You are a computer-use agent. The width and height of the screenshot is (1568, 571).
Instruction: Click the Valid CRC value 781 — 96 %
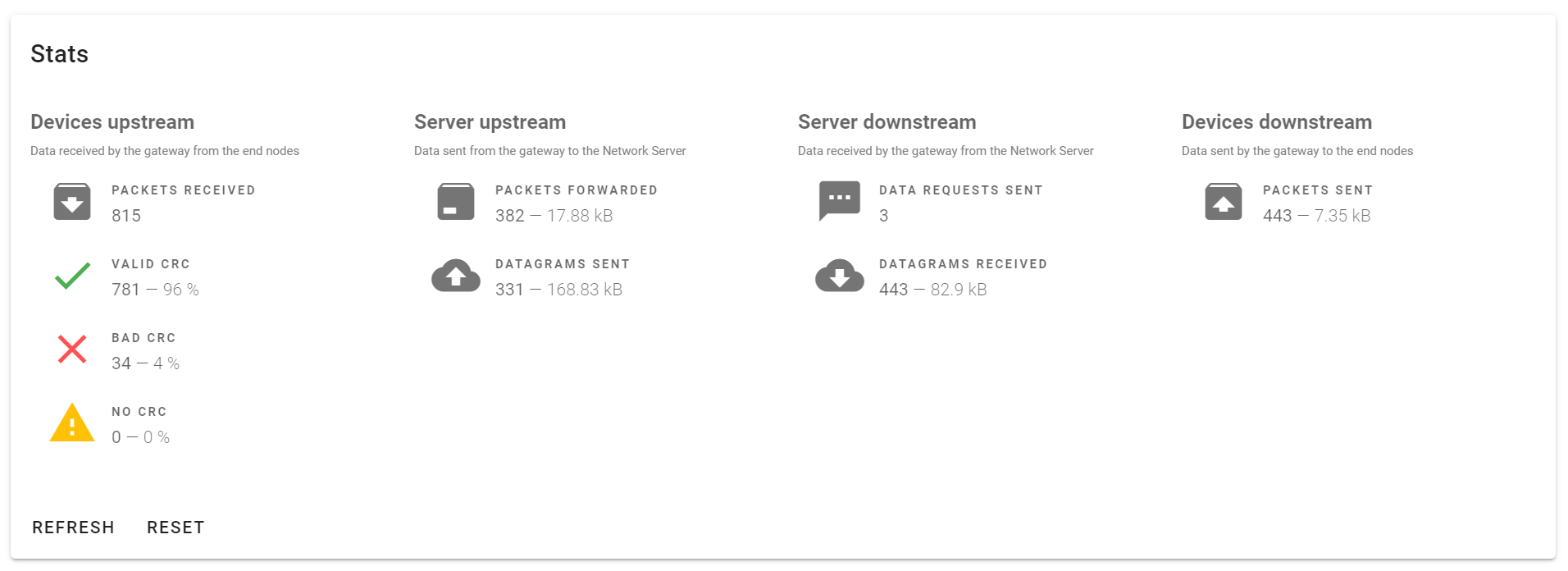tap(155, 290)
